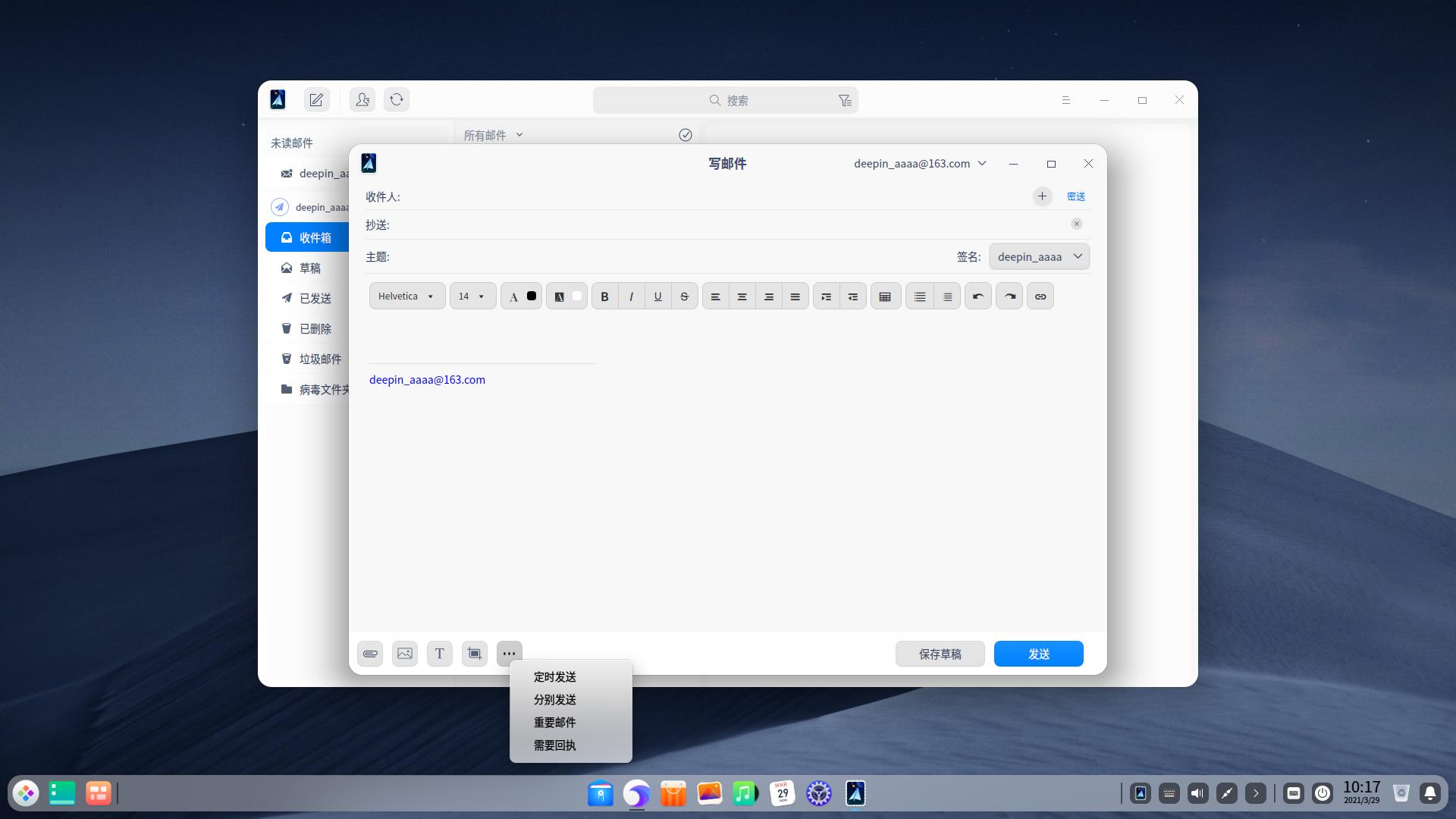Toggle bold formatting
The image size is (1456, 819).
pyautogui.click(x=604, y=296)
